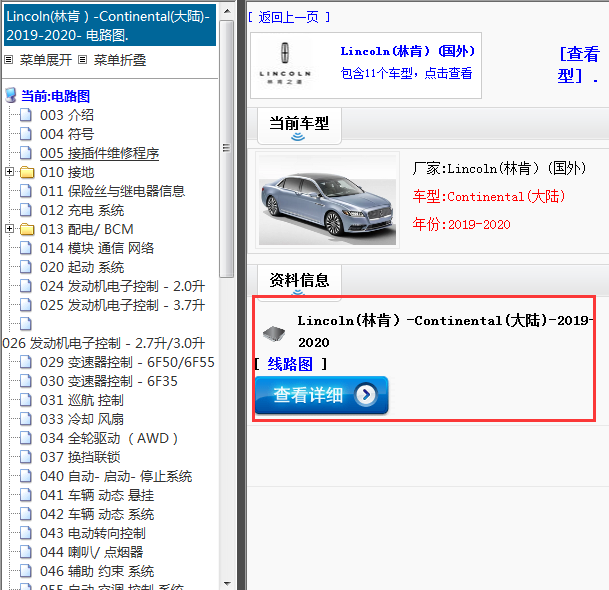Image resolution: width=609 pixels, height=590 pixels.
Task: Click the page icon for 037 换挡联锁
Action: tap(26, 458)
